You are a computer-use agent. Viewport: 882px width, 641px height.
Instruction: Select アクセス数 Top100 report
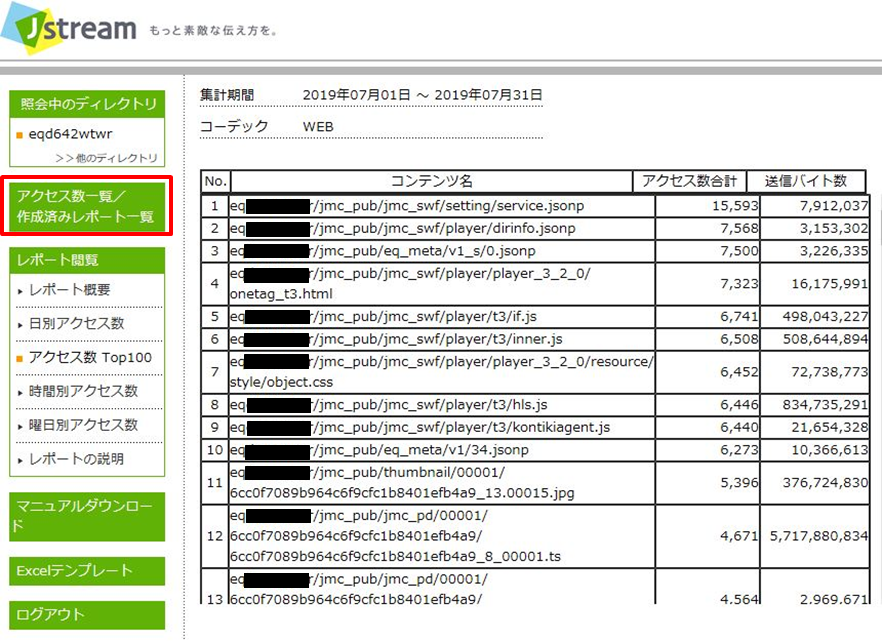click(x=90, y=357)
